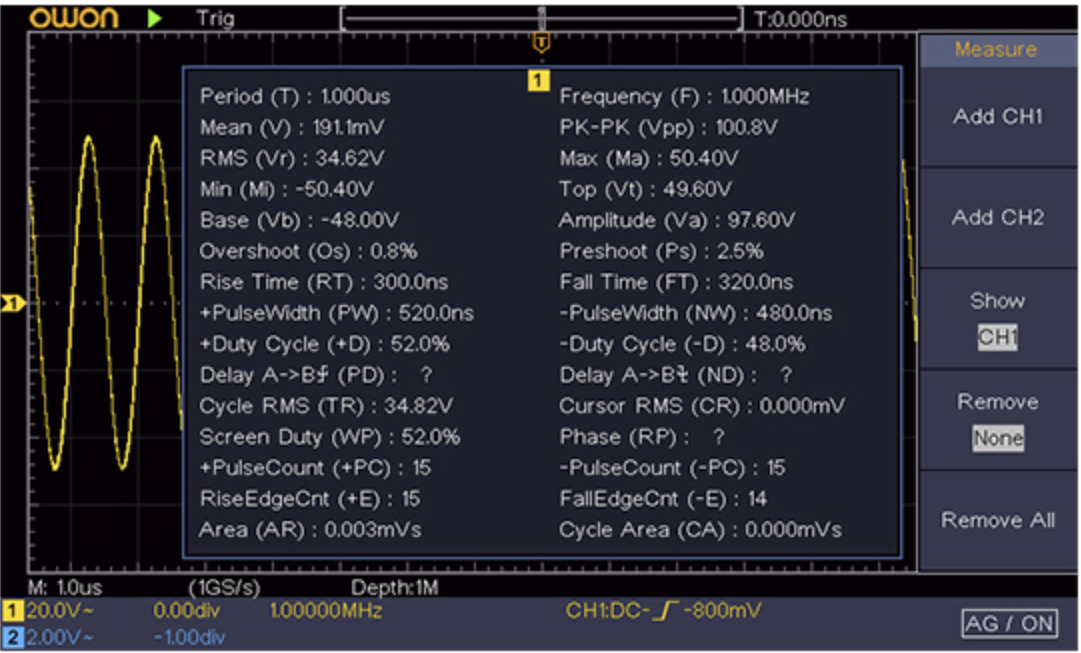Screen dimensions: 1081x653
Task: Click the OWON logo
Action: point(74,18)
